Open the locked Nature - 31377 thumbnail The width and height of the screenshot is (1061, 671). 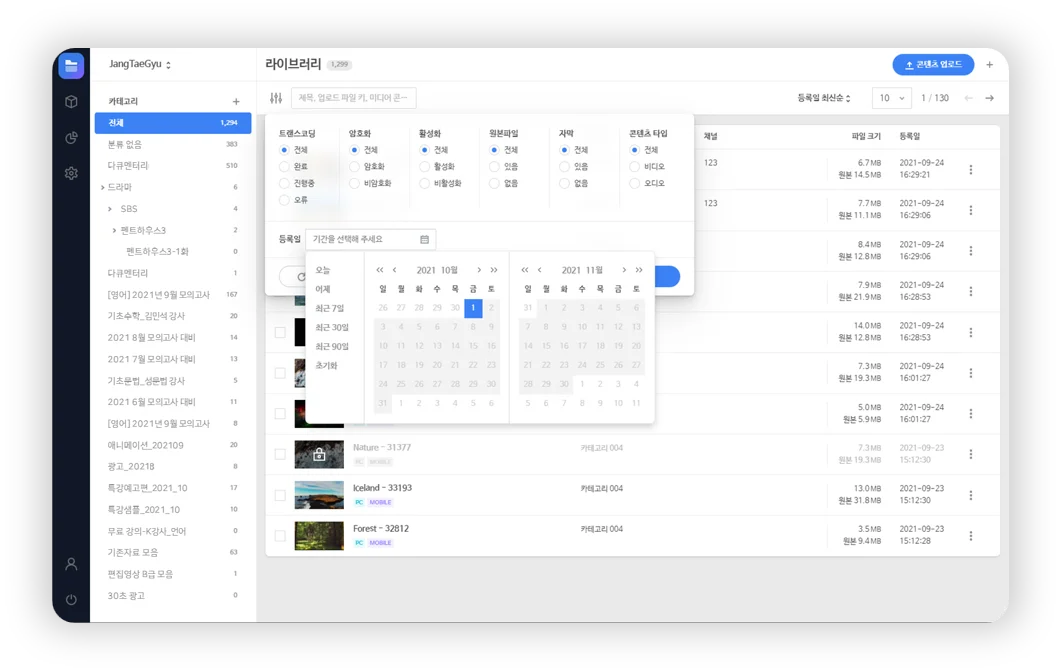[x=319, y=455]
